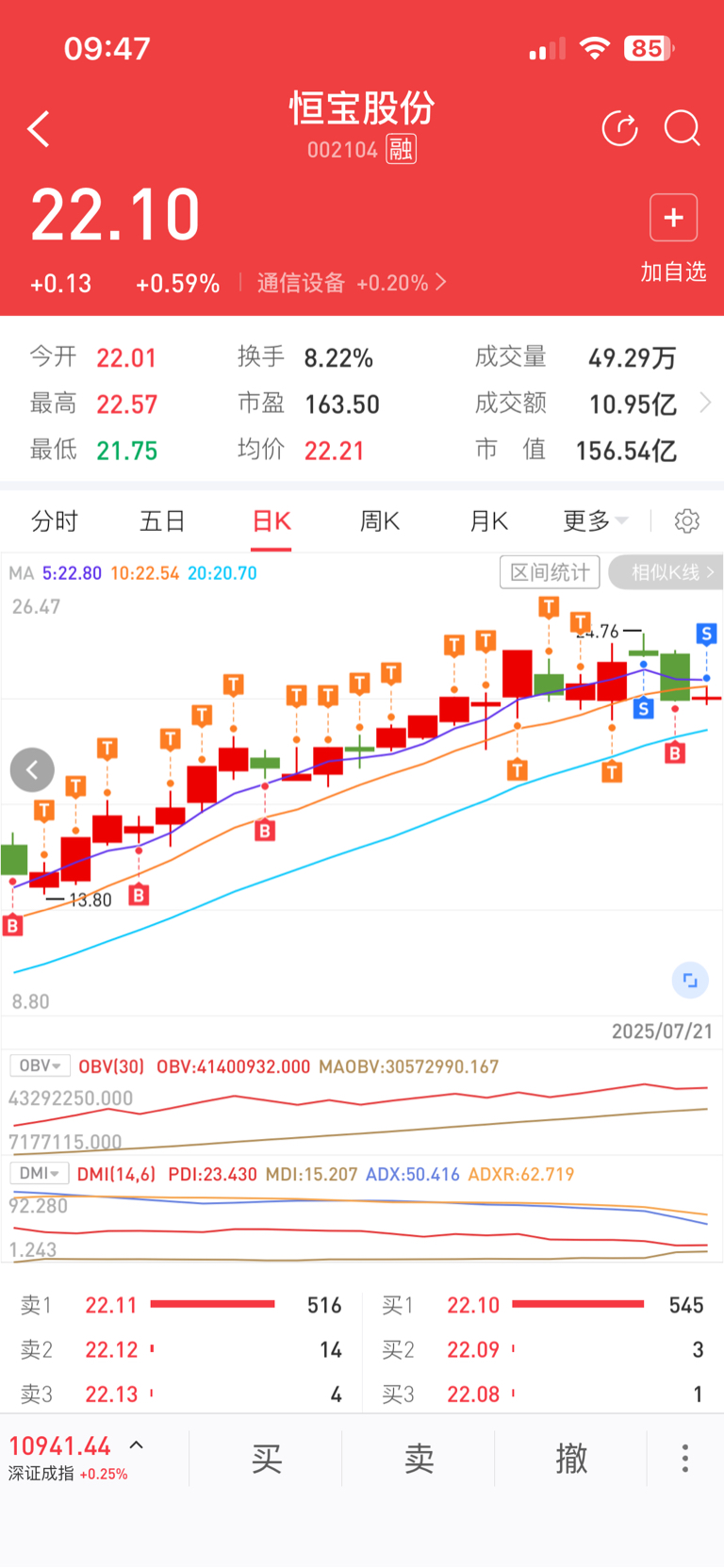This screenshot has width=724, height=1568.
Task: Tap the 今开 value 22.01
Action: point(126,358)
